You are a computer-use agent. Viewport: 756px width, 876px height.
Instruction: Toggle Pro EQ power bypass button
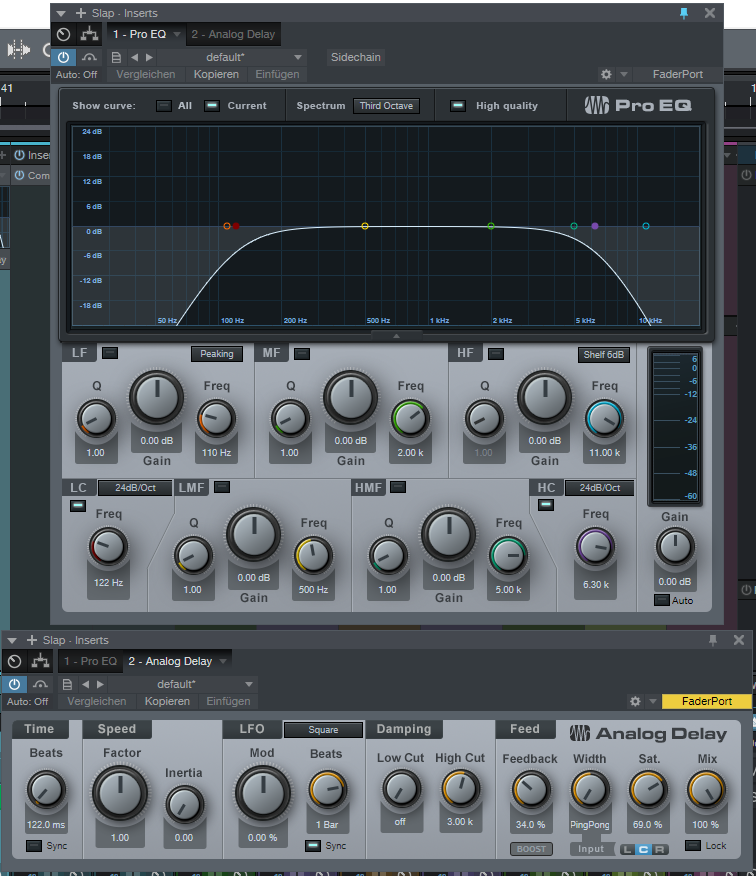tap(64, 57)
